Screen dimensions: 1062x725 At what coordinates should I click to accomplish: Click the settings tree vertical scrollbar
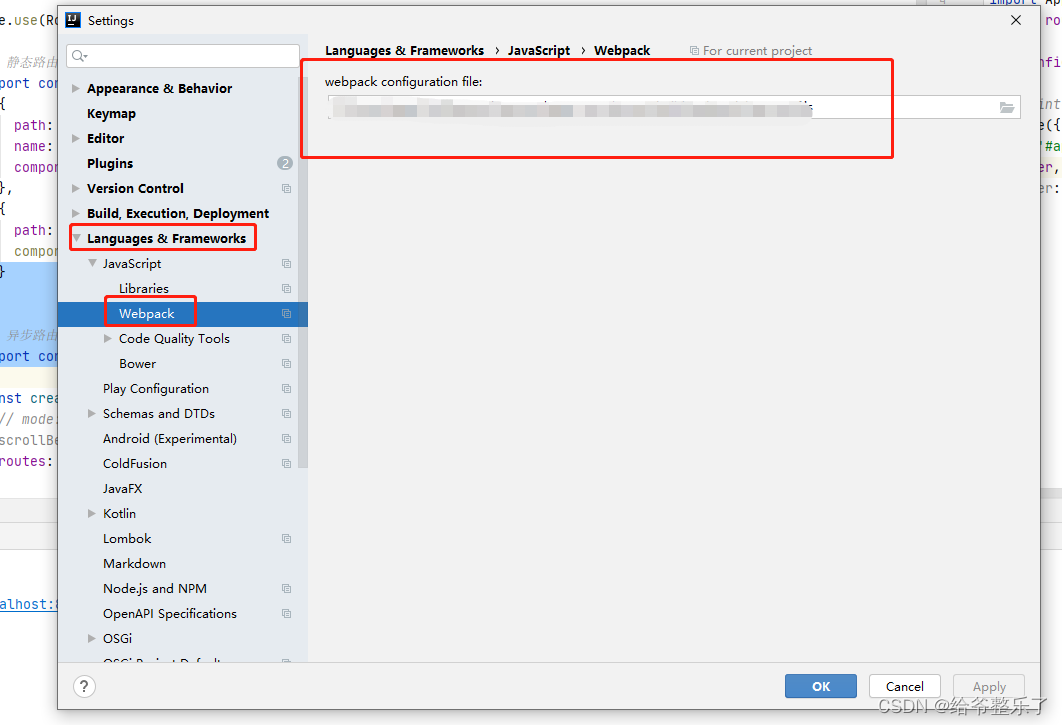point(303,271)
